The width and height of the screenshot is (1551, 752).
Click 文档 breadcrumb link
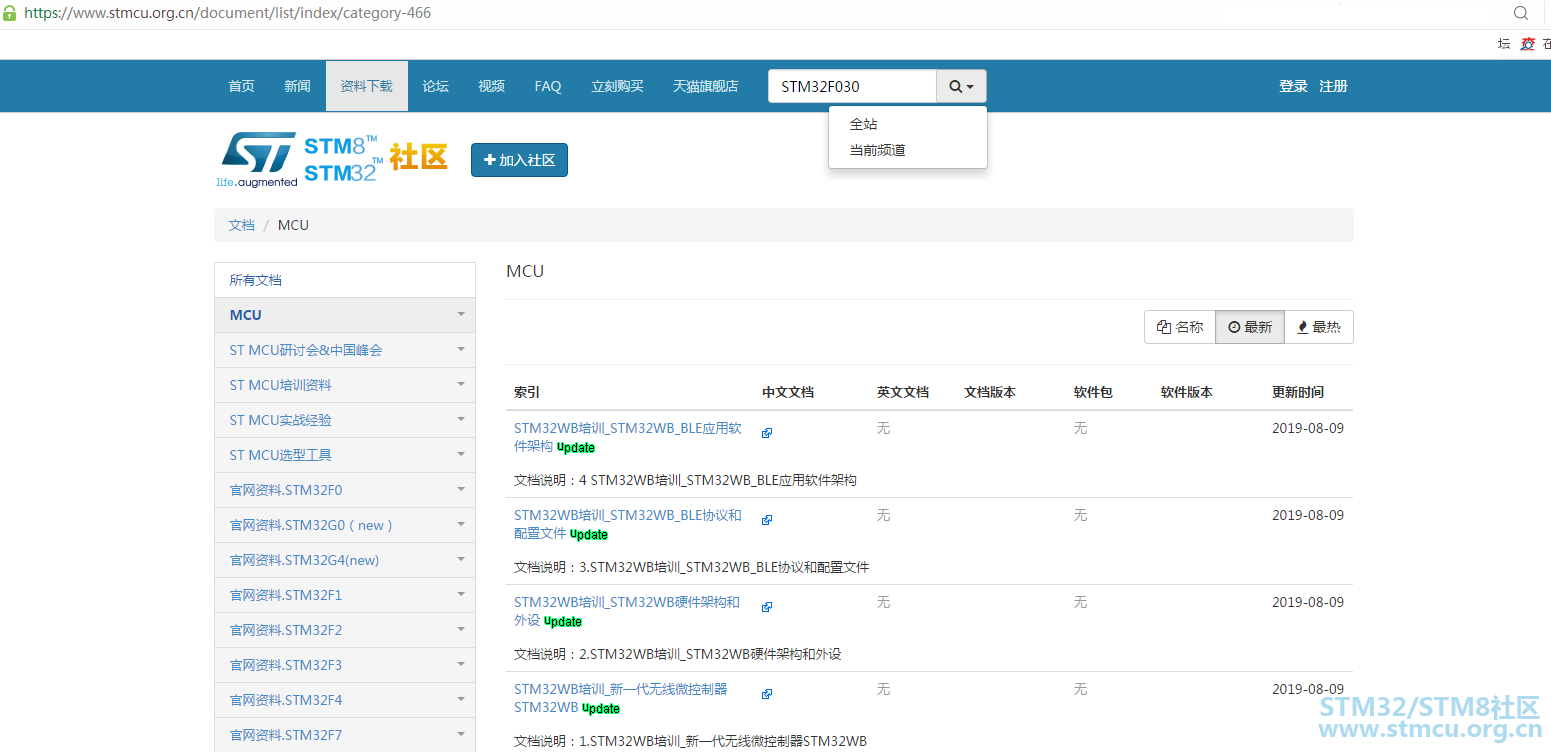click(x=242, y=225)
